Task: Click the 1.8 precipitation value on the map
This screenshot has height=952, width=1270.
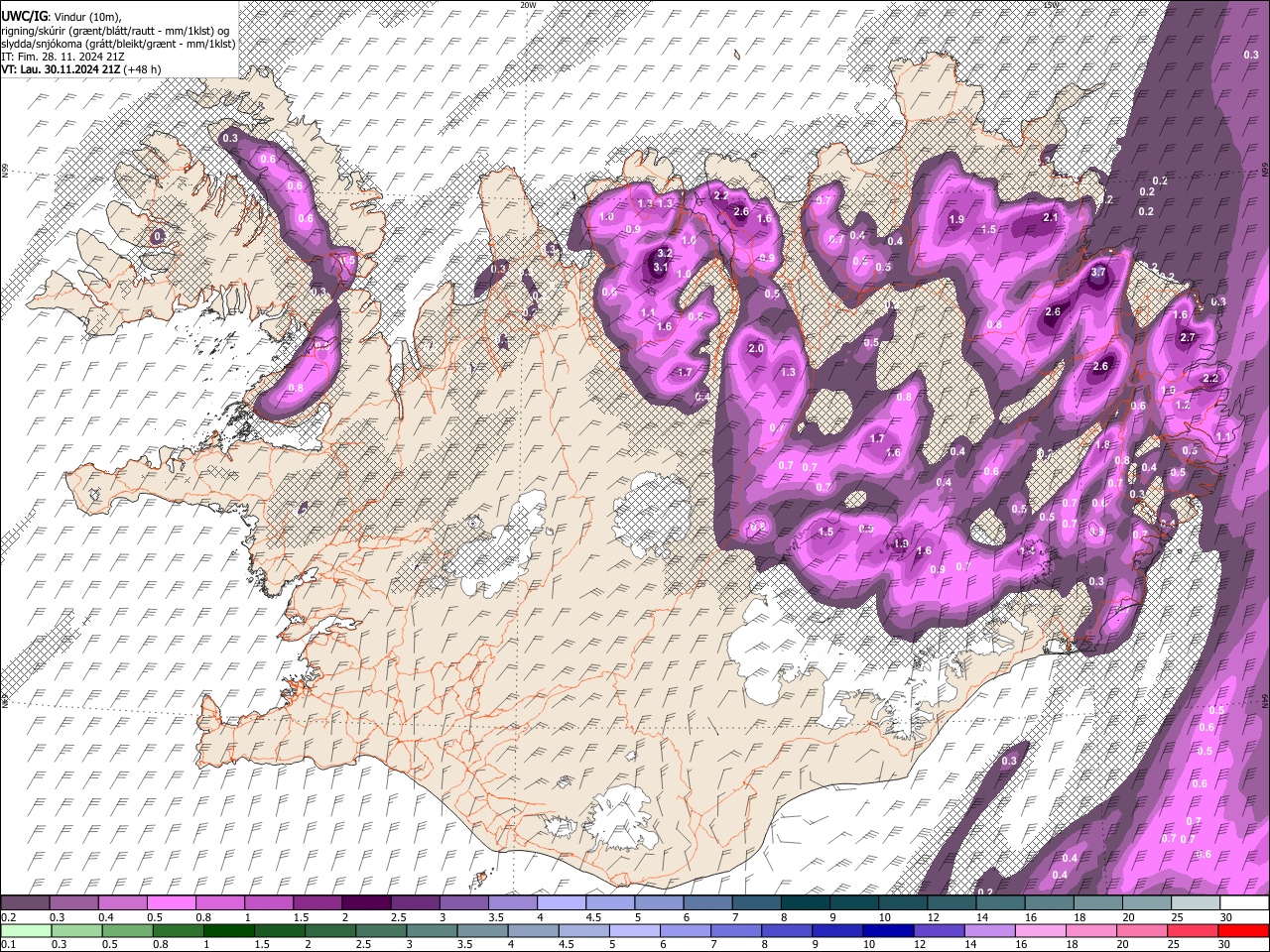Action: [1103, 445]
